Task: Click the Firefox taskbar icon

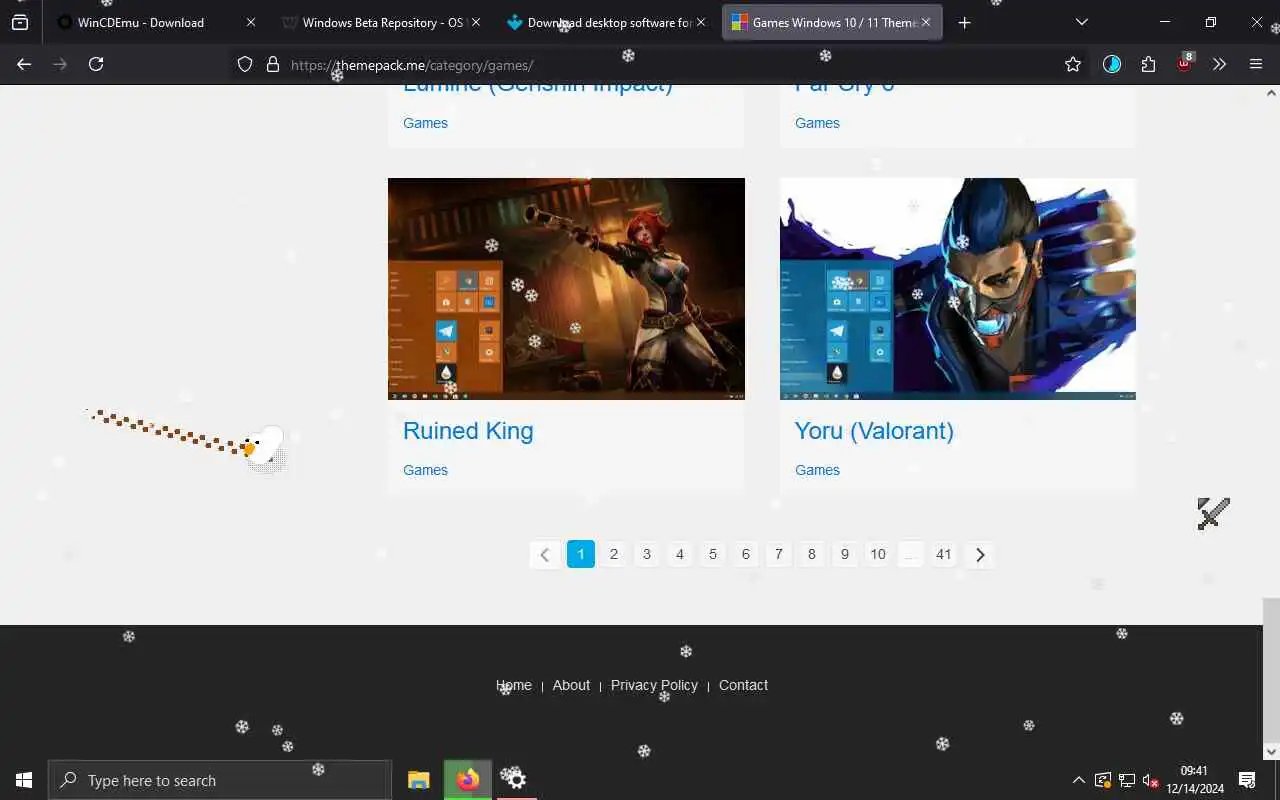Action: click(x=468, y=780)
